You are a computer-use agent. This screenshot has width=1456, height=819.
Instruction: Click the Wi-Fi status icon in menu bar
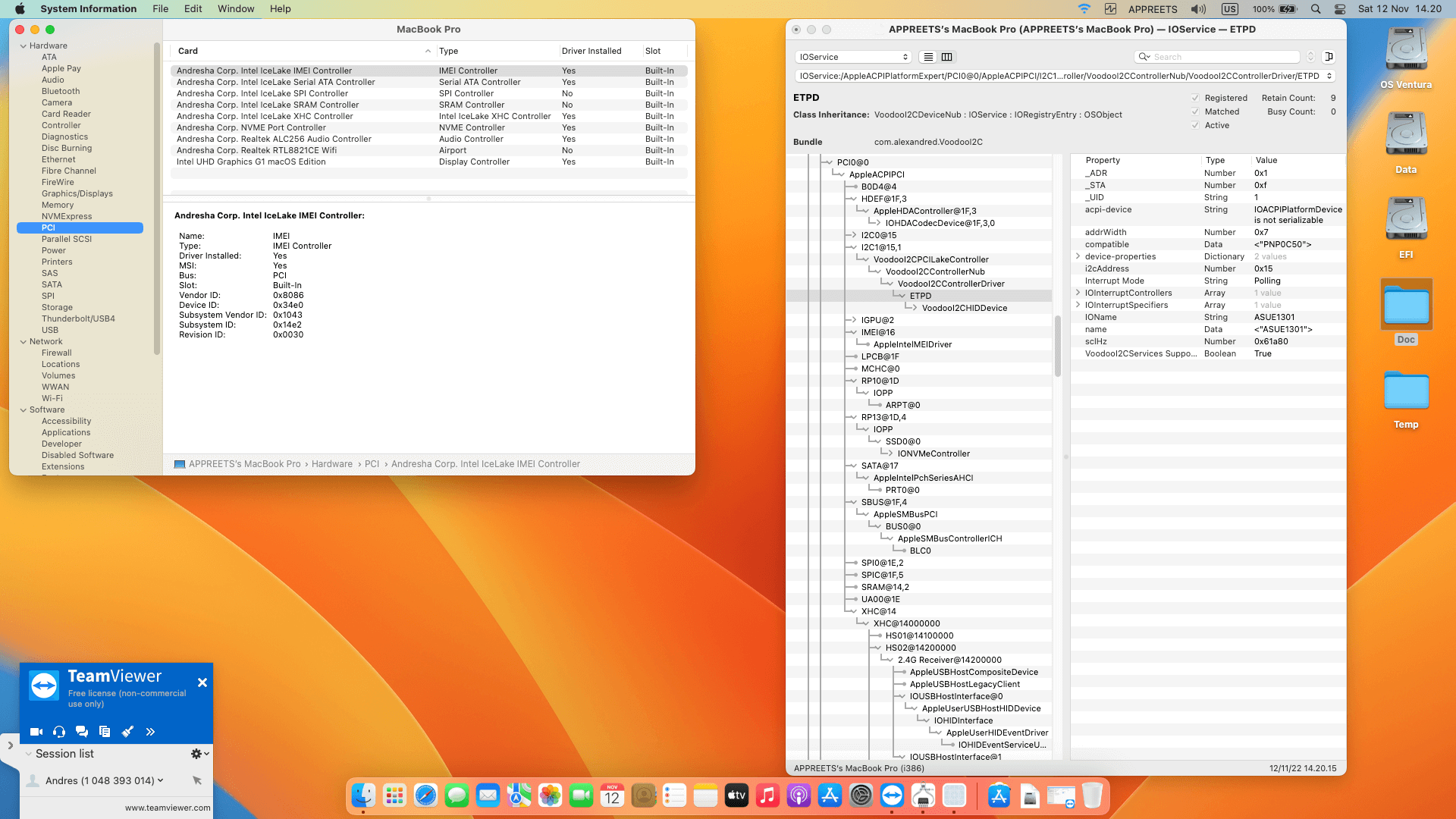[x=1084, y=9]
